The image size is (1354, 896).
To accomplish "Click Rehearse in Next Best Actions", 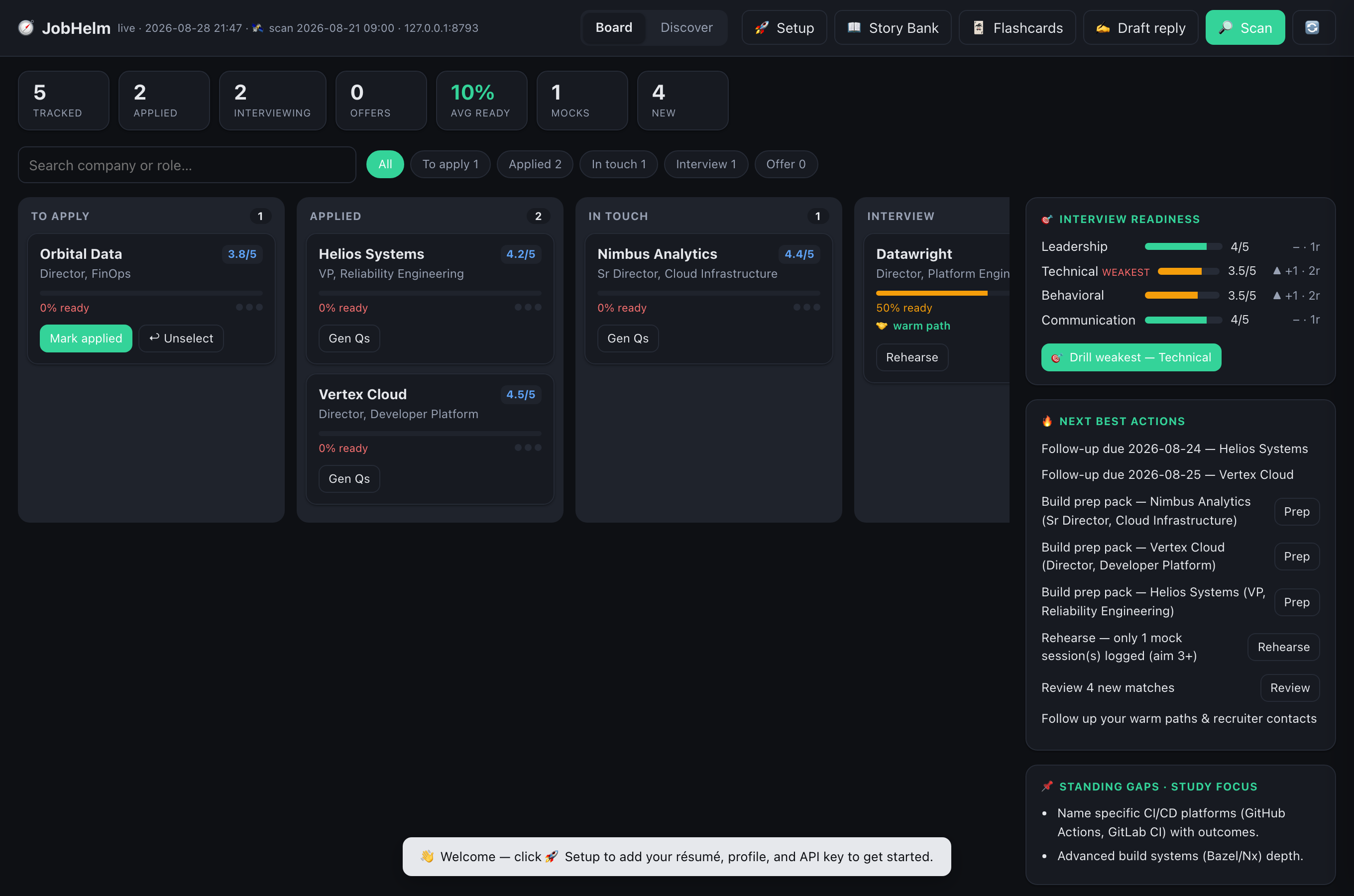I will point(1283,648).
